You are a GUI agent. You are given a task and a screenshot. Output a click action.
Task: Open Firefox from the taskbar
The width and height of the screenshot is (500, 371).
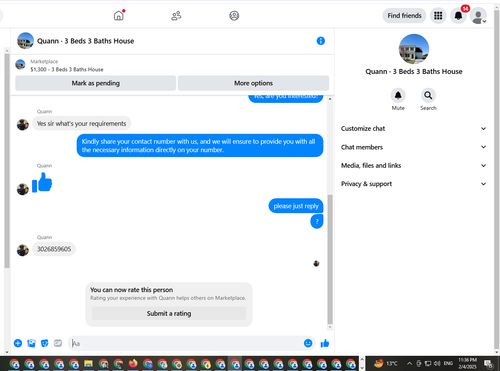(133, 363)
